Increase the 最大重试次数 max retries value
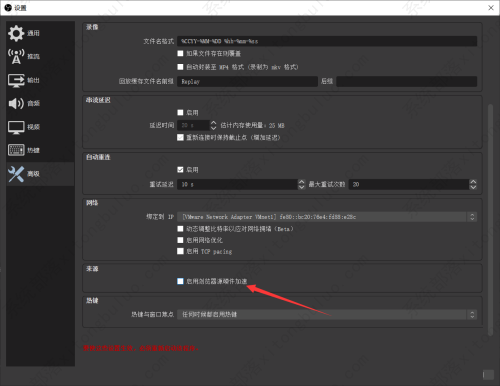Image resolution: width=500 pixels, height=386 pixels. coord(473,182)
